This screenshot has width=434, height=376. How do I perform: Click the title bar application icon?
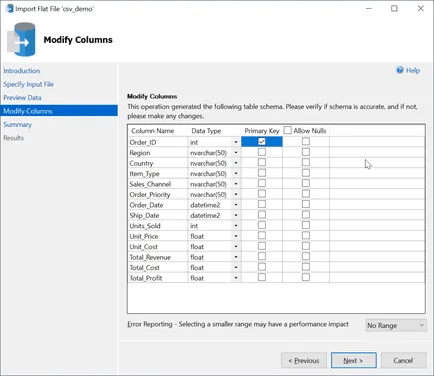click(10, 9)
